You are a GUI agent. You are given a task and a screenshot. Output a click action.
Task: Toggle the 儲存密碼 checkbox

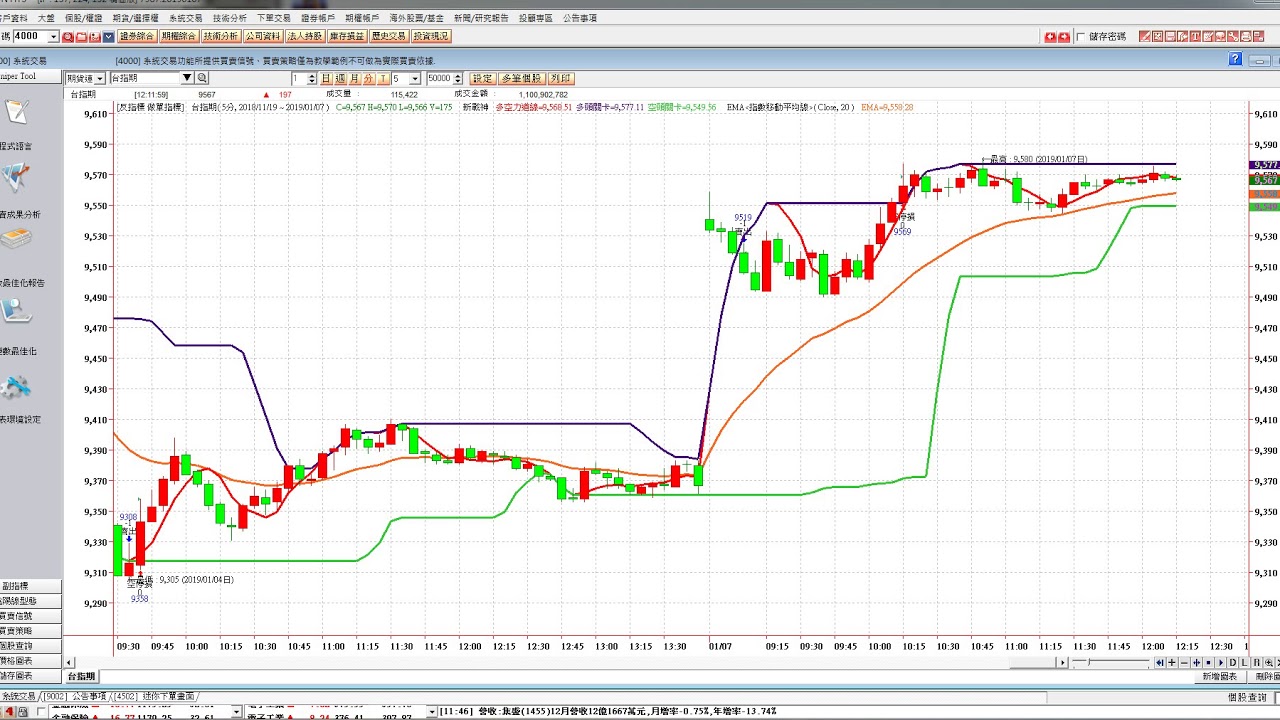[1081, 37]
